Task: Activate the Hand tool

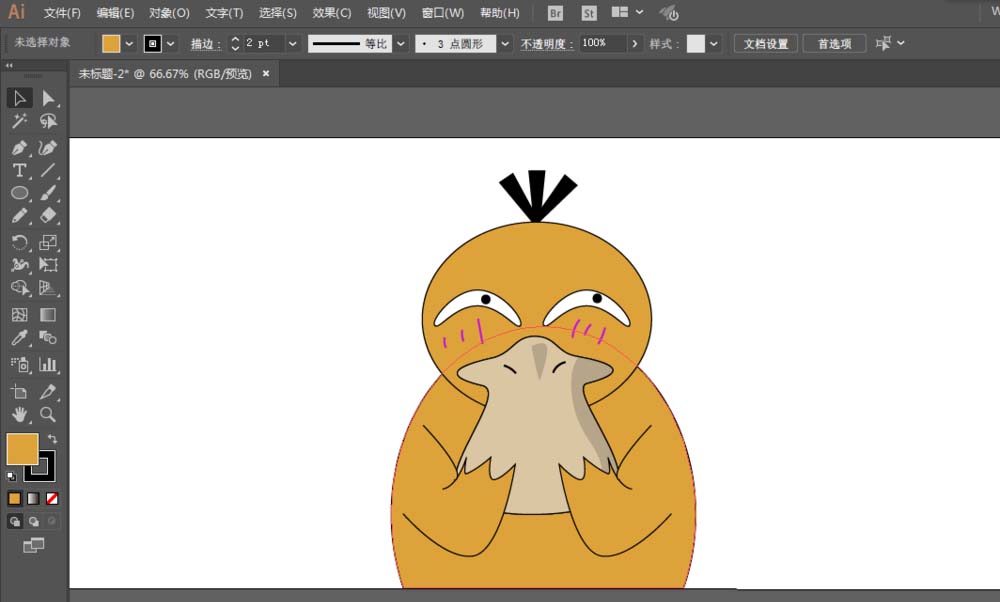Action: click(x=19, y=415)
